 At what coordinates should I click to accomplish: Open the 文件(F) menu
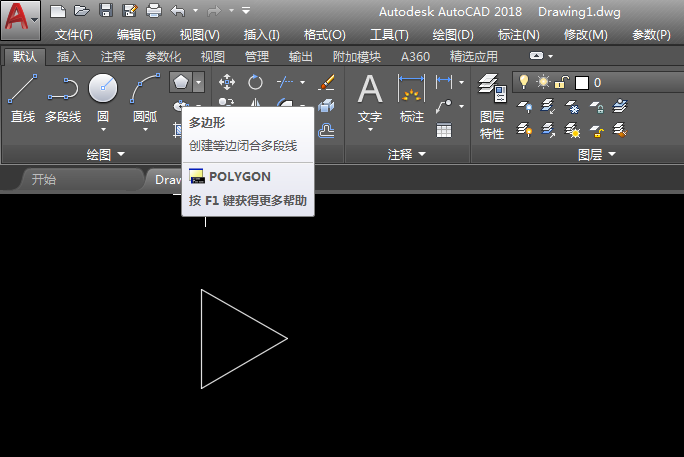pyautogui.click(x=74, y=34)
